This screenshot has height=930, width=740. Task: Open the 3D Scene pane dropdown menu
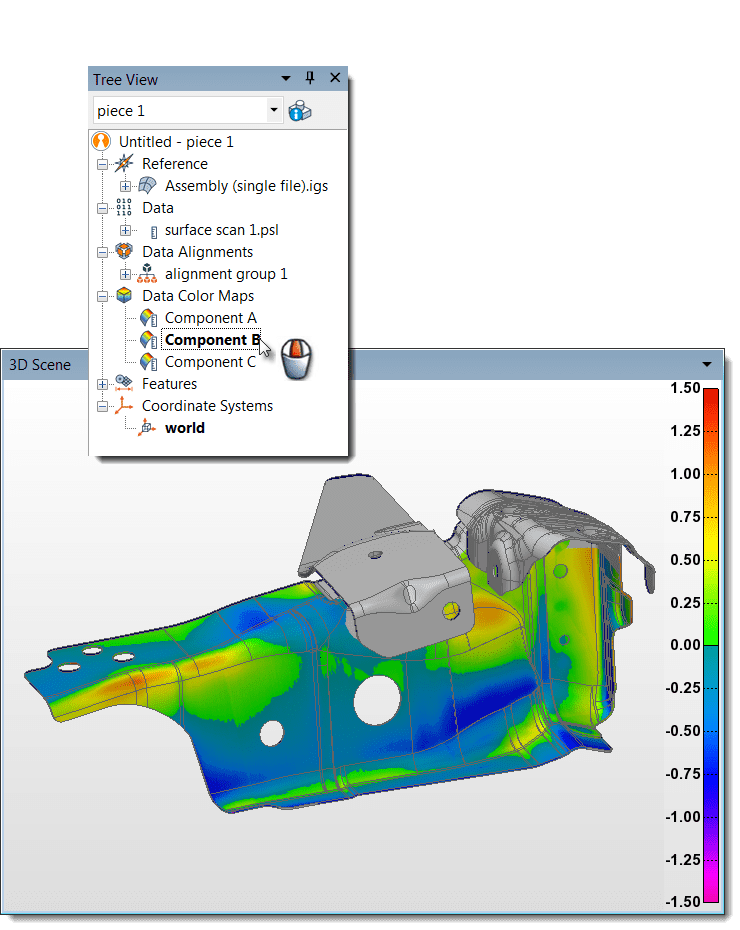[708, 365]
